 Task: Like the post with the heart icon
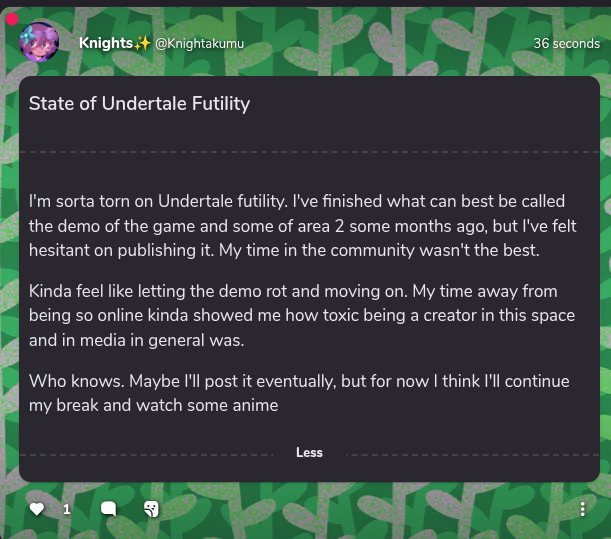38,509
